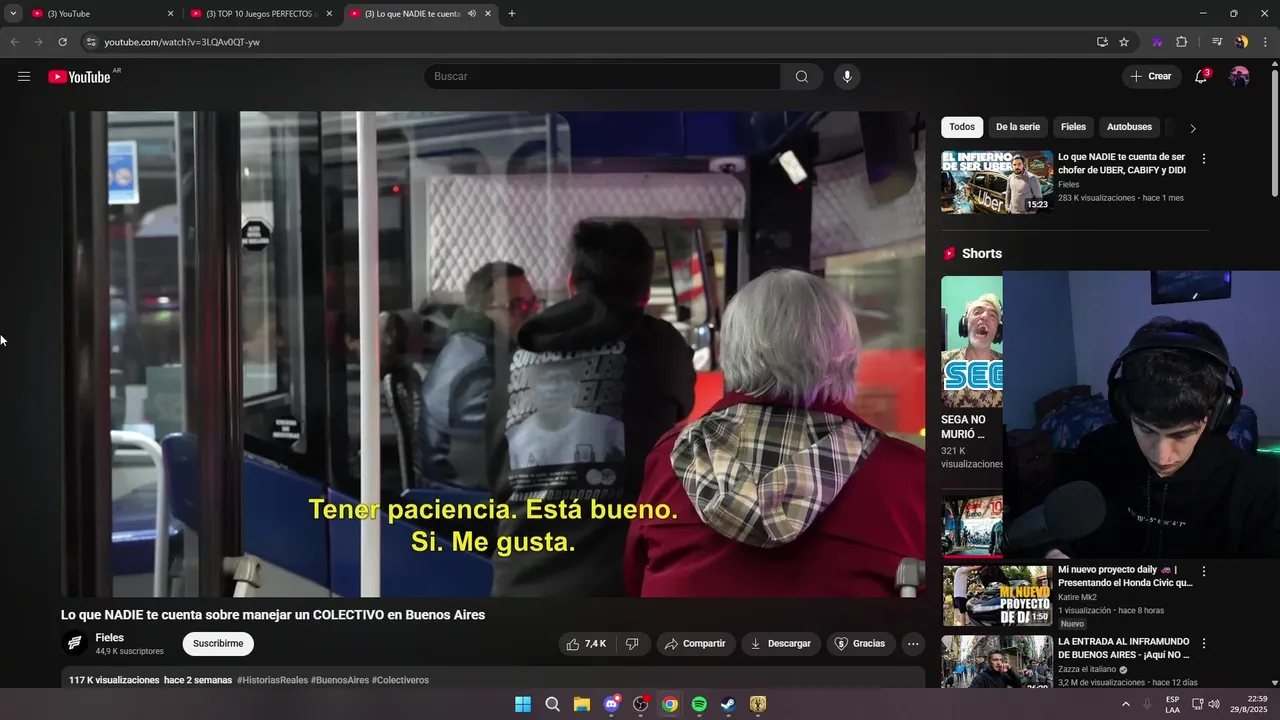Open the Fieles channel name link
The image size is (1280, 720).
(110, 638)
